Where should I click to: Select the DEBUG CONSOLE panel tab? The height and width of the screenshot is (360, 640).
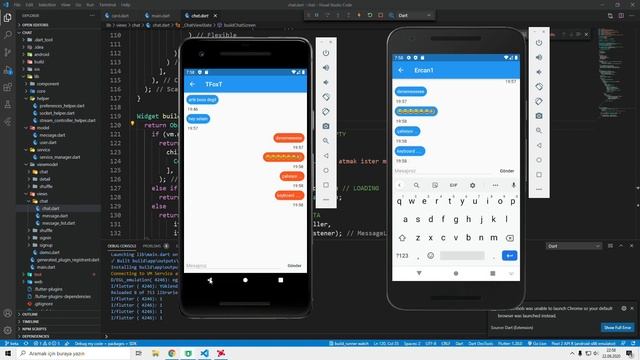(122, 246)
